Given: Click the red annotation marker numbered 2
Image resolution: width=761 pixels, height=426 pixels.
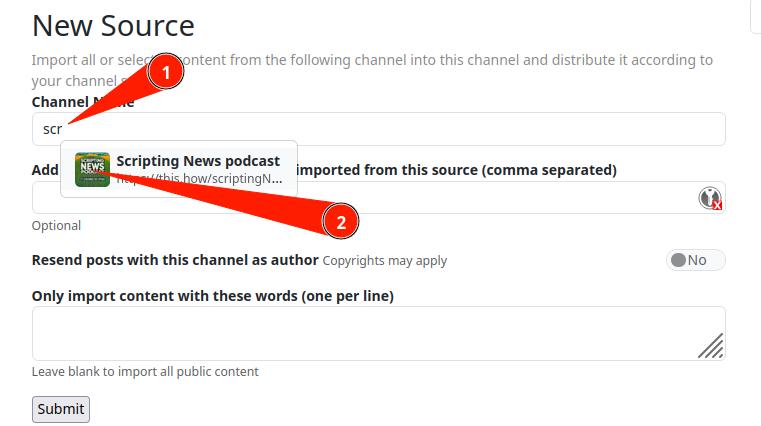Looking at the screenshot, I should click(340, 222).
